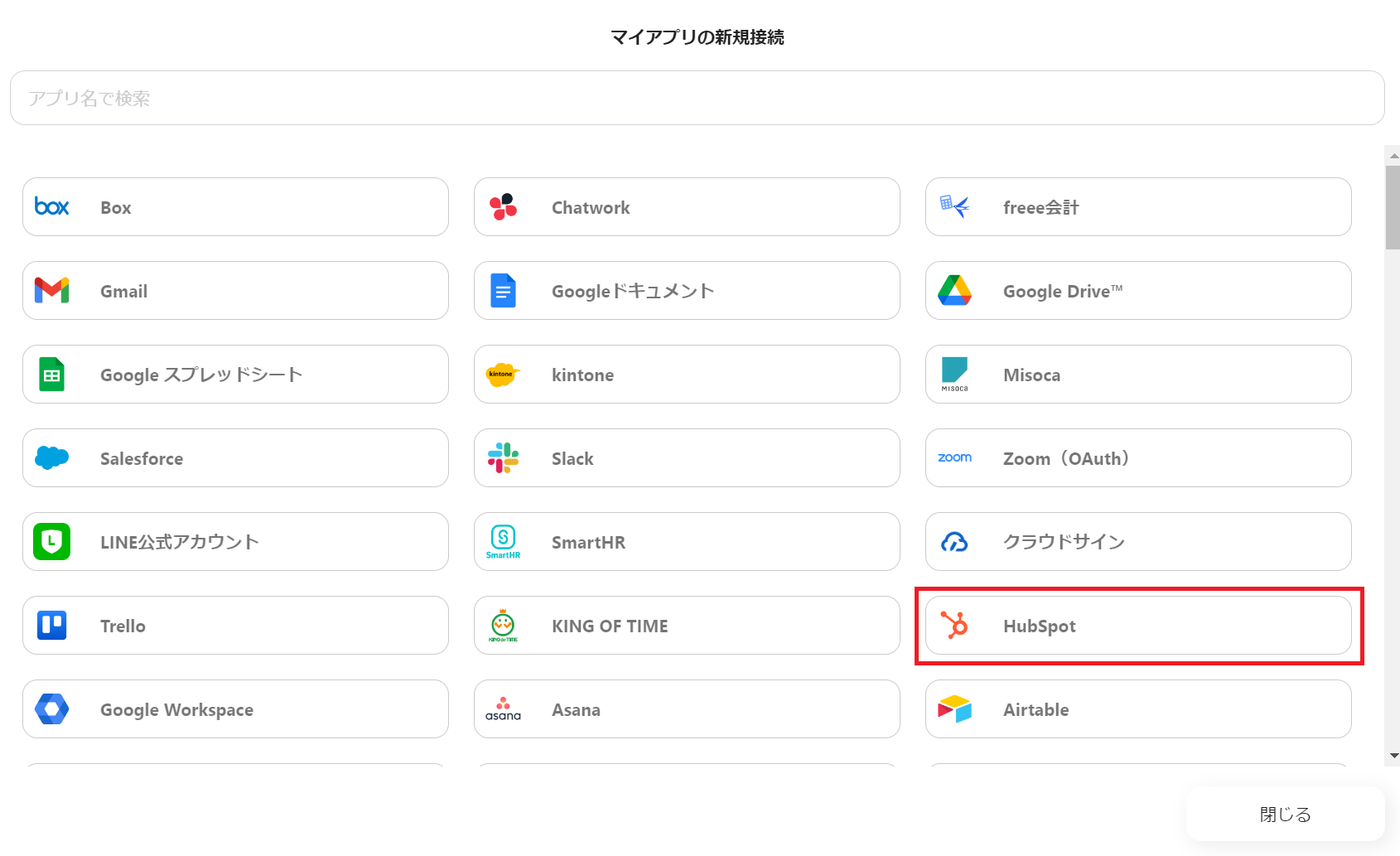Select the Box app label
Image resolution: width=1400 pixels, height=856 pixels.
116,208
